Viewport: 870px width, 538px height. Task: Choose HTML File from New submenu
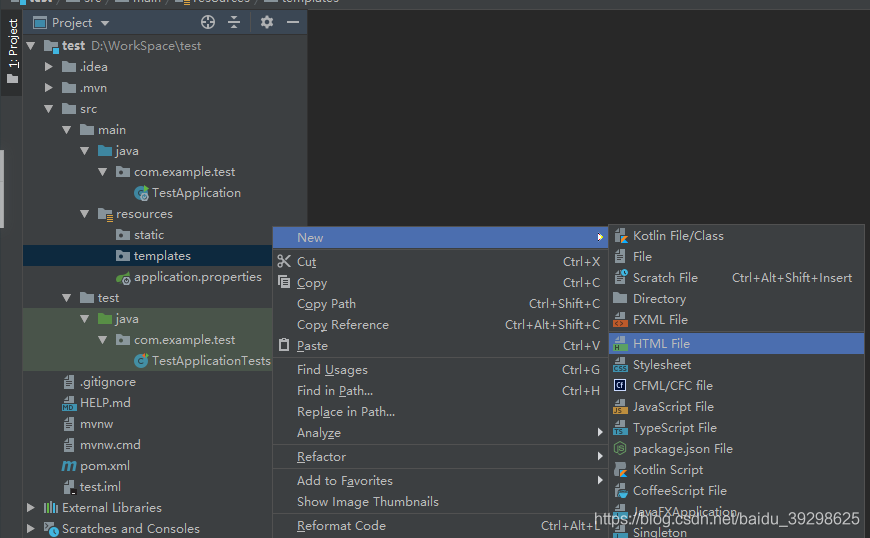[661, 344]
